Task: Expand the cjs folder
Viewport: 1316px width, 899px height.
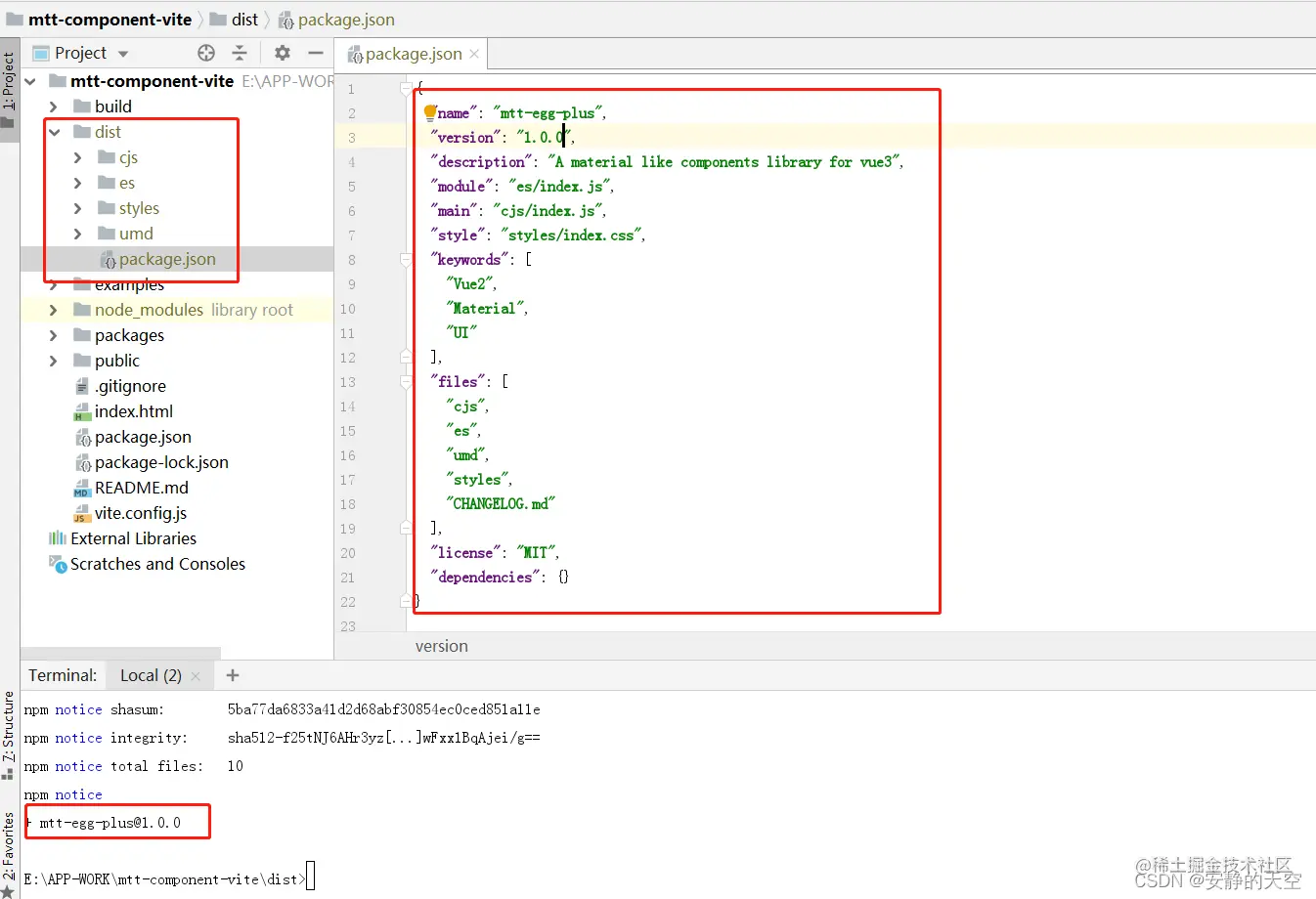Action: (x=77, y=157)
